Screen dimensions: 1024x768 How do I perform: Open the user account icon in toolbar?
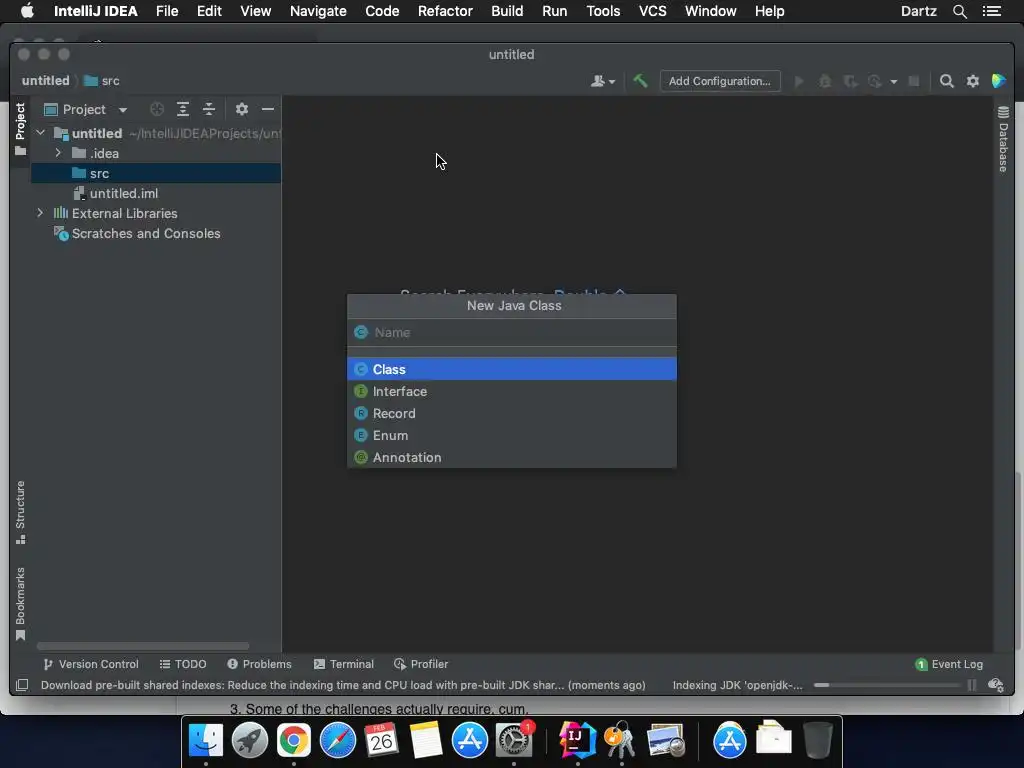[x=602, y=81]
